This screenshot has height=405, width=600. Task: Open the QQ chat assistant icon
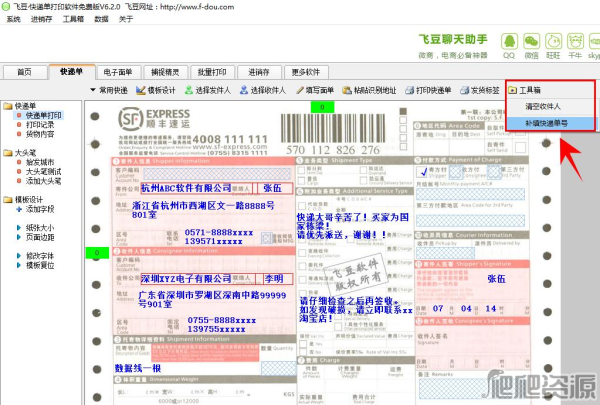509,42
